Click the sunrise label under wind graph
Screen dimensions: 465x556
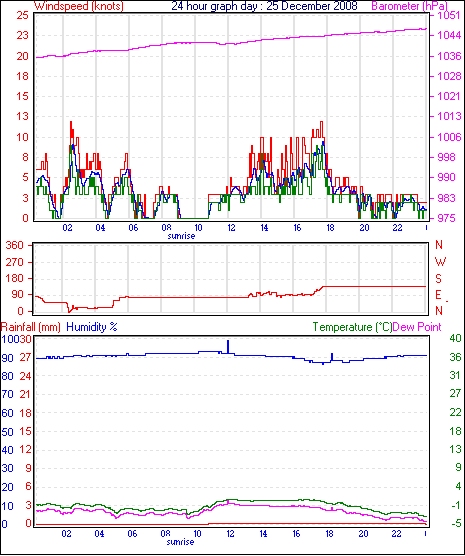pyautogui.click(x=181, y=236)
